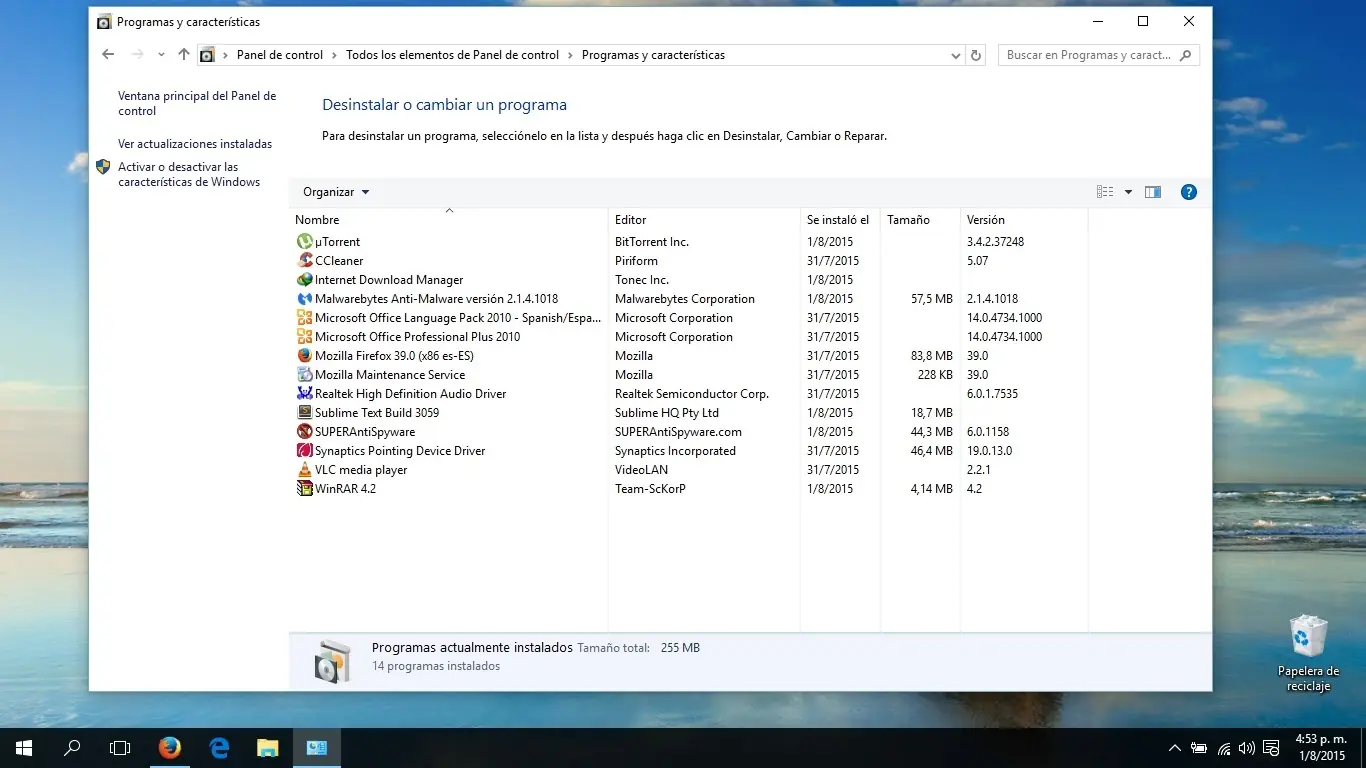Image resolution: width=1366 pixels, height=768 pixels.
Task: Select the CCleaner icon in list
Action: pos(305,261)
